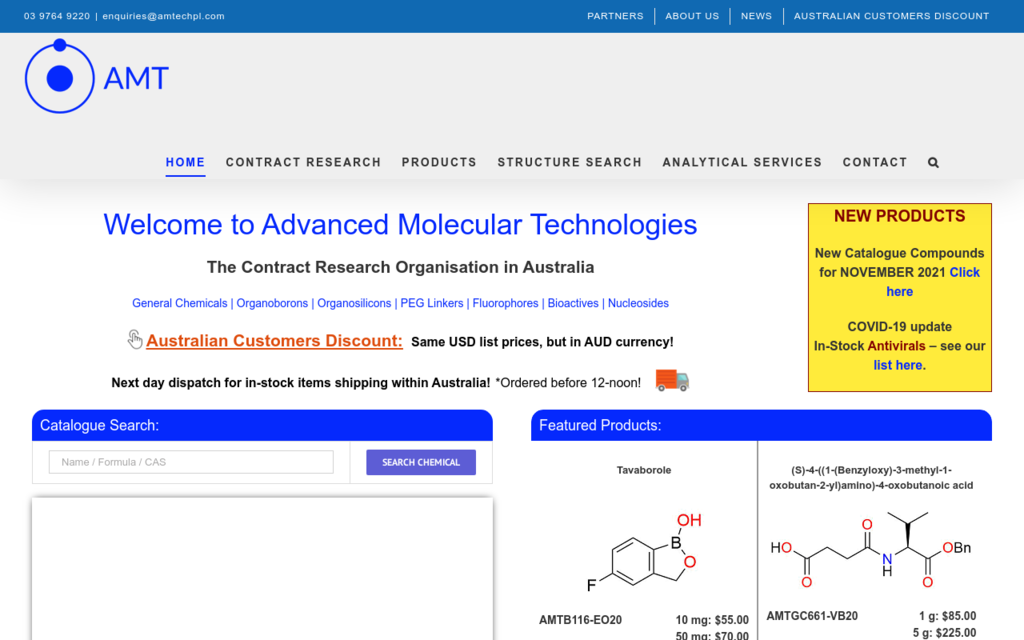Click the Fluorophores category link
1024x640 pixels.
(504, 303)
